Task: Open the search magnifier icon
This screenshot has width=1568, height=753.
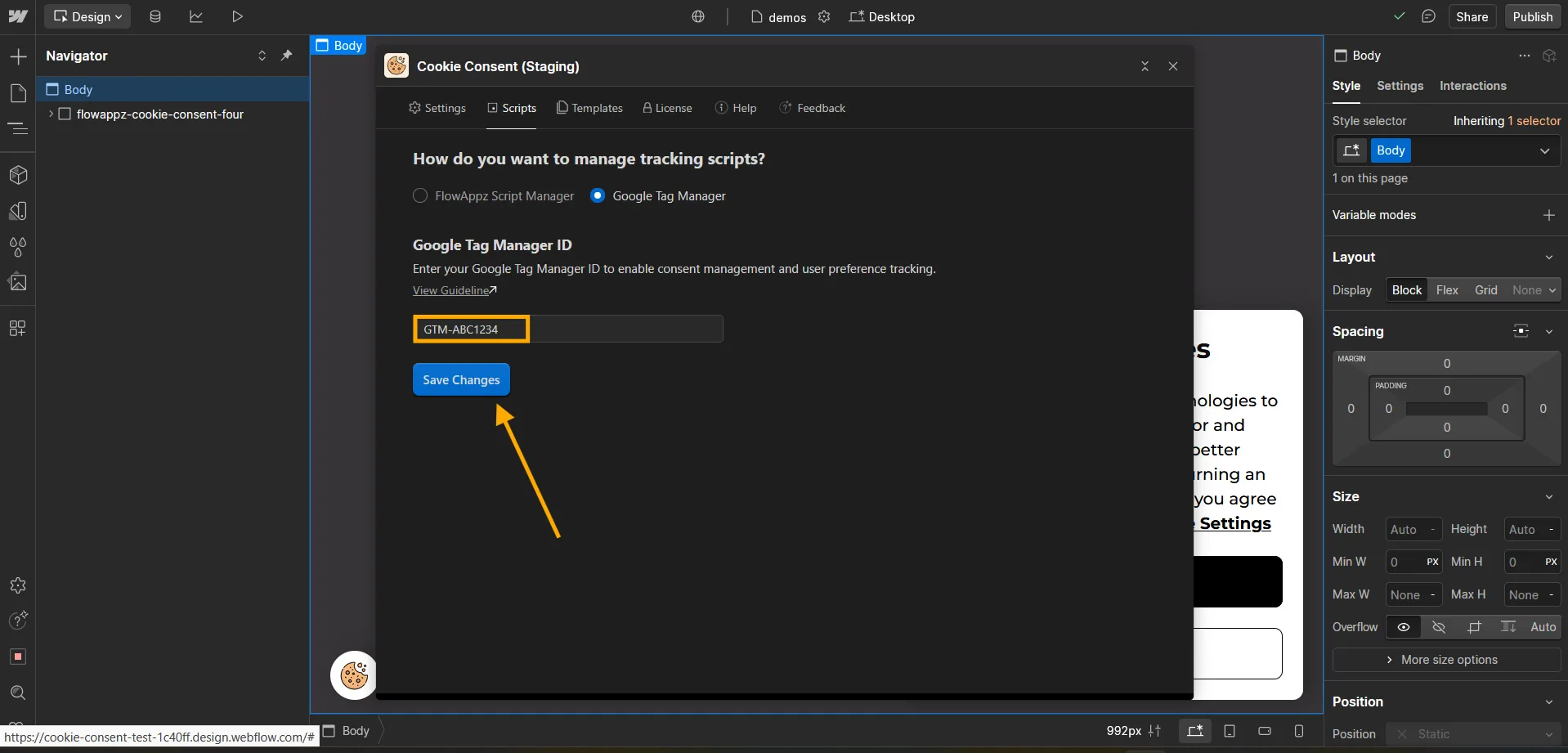Action: pyautogui.click(x=18, y=692)
